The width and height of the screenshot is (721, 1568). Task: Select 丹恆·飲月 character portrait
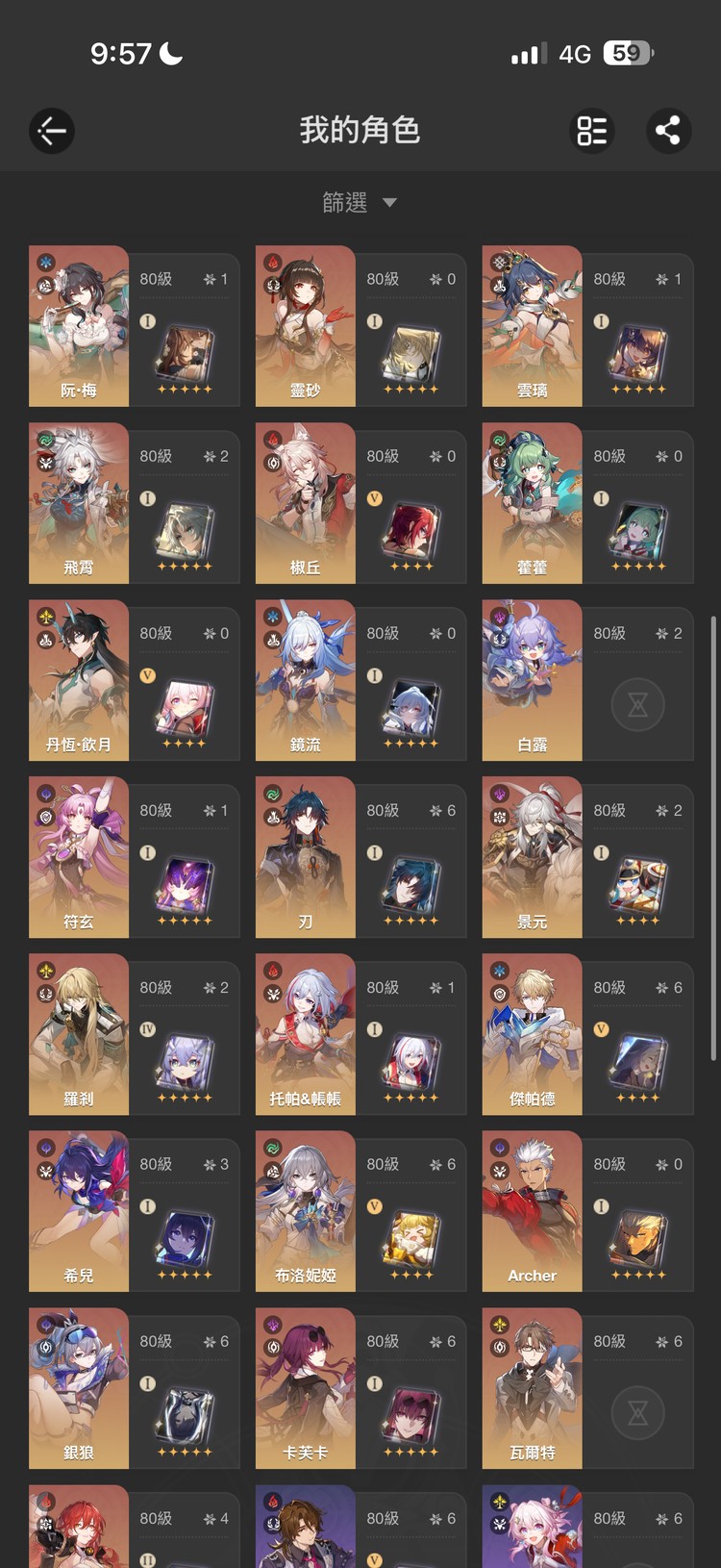click(x=79, y=680)
